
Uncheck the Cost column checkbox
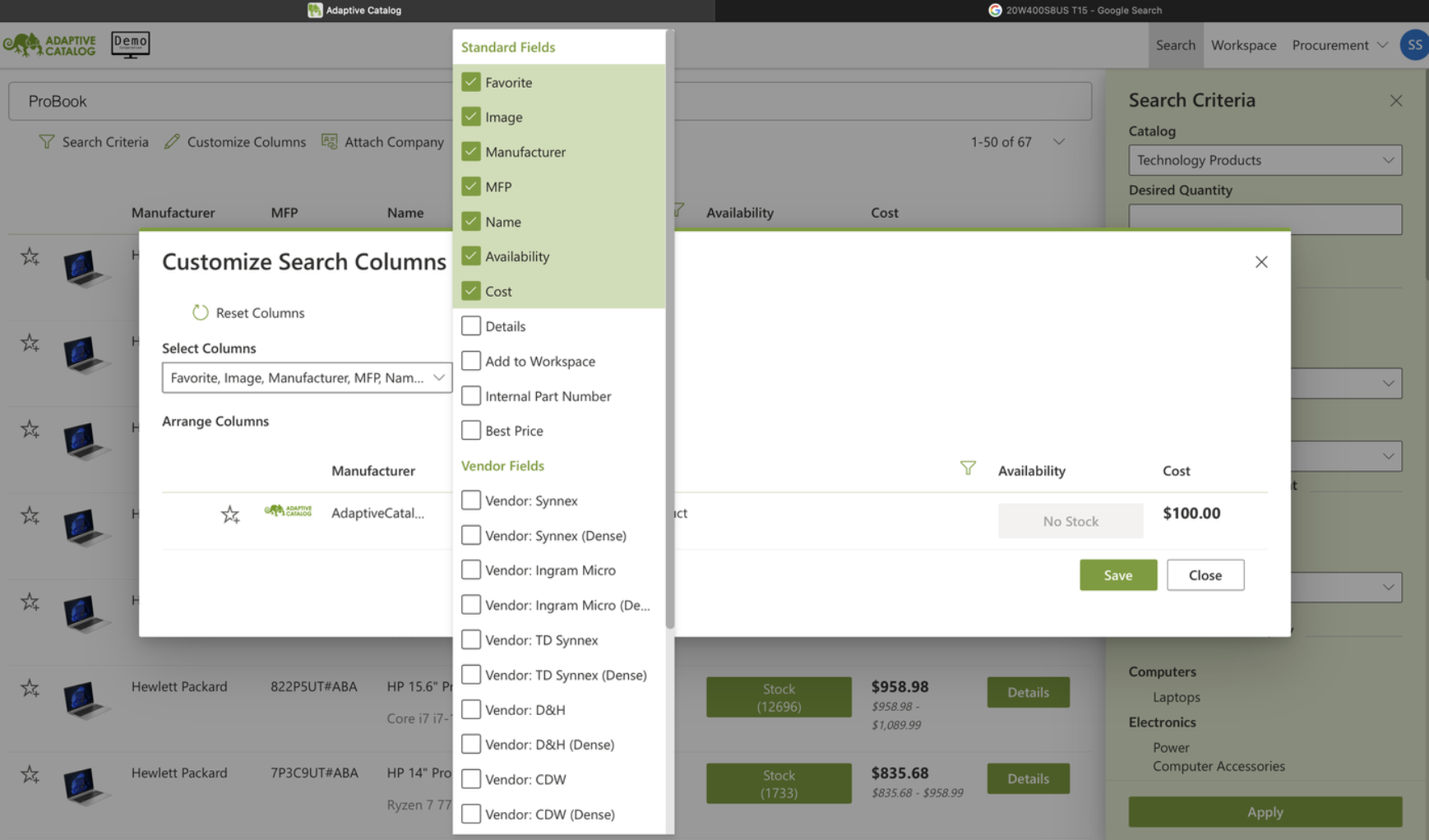coord(471,291)
